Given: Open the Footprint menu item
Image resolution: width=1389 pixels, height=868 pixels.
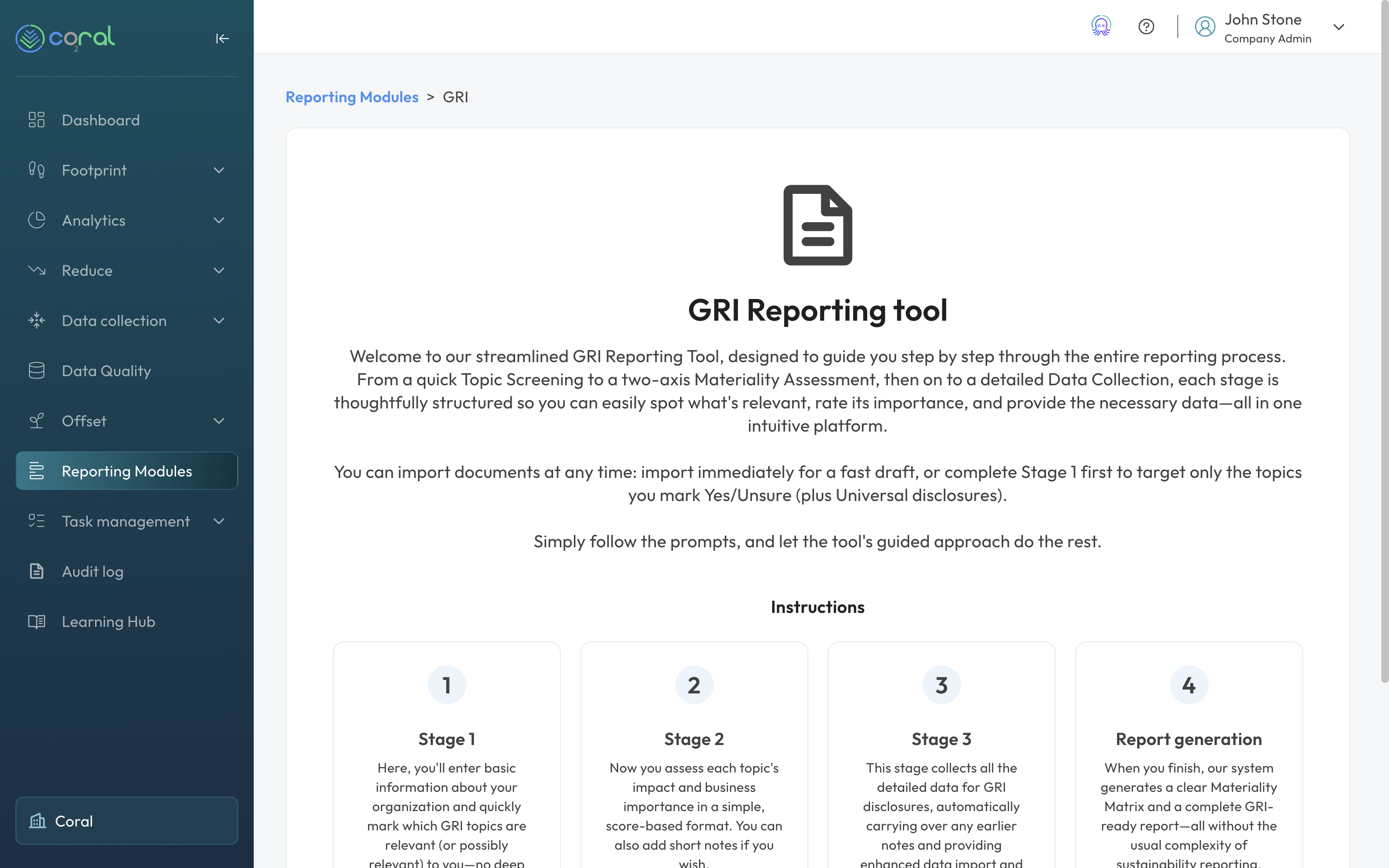Looking at the screenshot, I should (127, 170).
